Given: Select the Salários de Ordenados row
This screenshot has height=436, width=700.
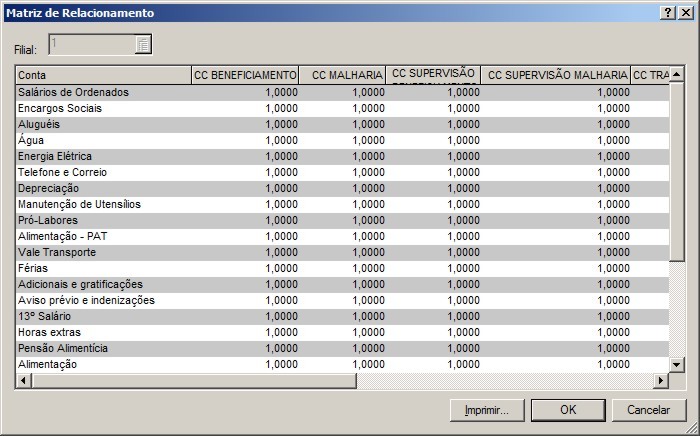Looking at the screenshot, I should click(103, 92).
